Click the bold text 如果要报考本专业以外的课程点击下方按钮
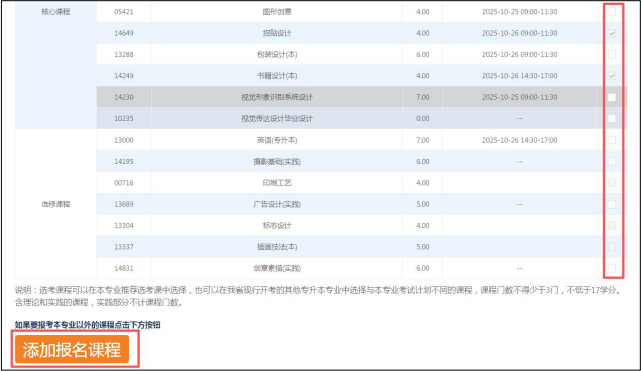This screenshot has height=371, width=641. 87,325
